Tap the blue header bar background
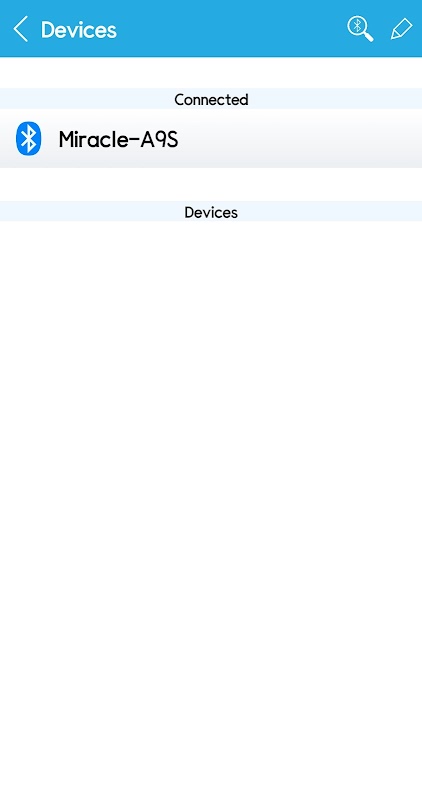This screenshot has width=422, height=800. point(230,29)
